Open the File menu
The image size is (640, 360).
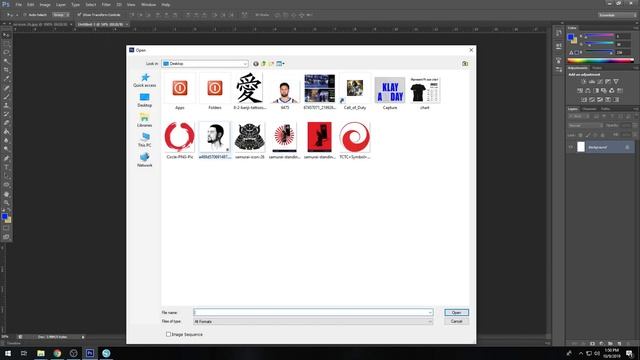point(18,4)
